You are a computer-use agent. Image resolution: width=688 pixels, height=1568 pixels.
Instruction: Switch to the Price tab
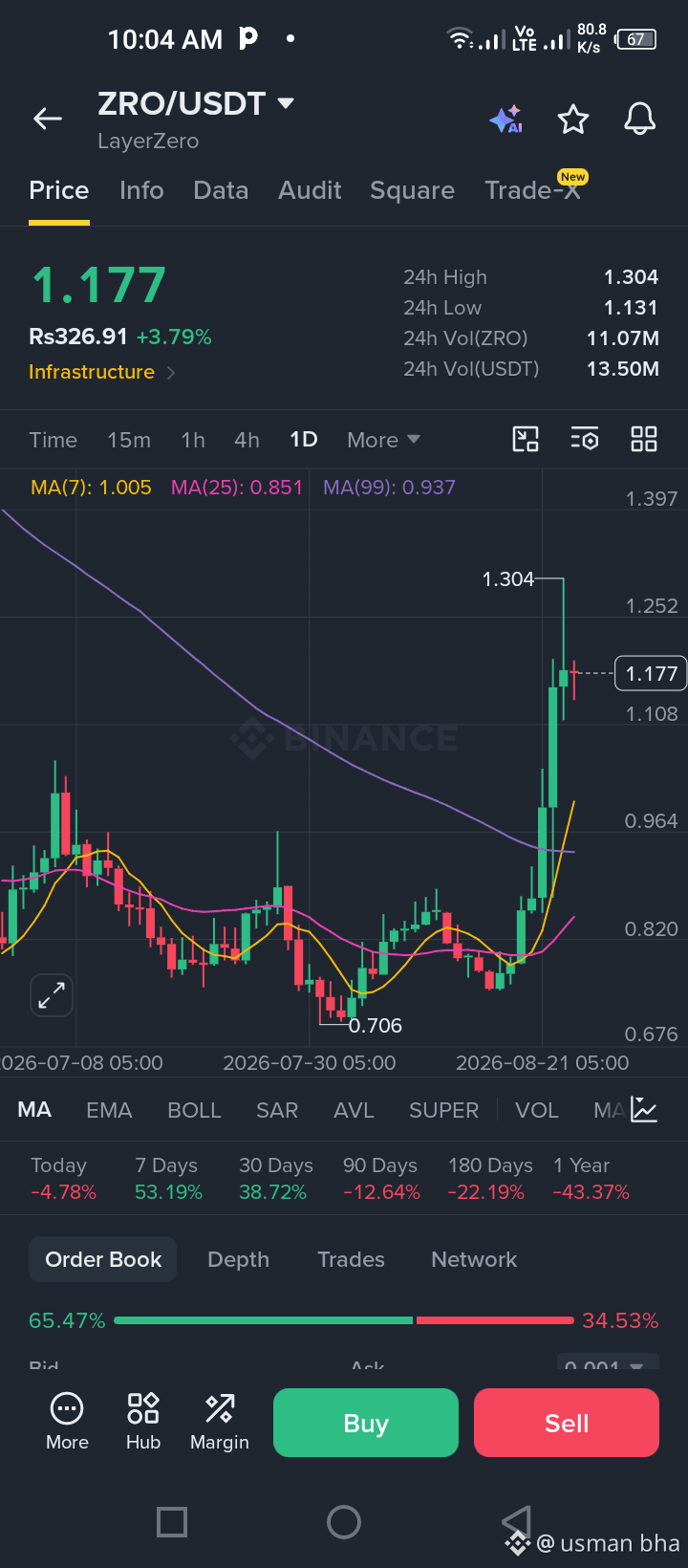(x=59, y=190)
